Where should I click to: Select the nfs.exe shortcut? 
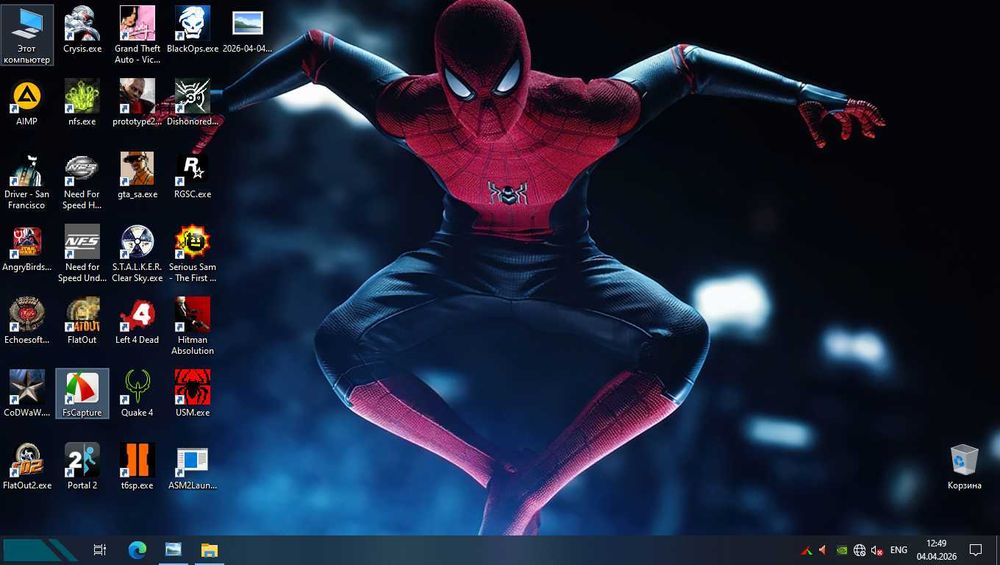click(82, 102)
